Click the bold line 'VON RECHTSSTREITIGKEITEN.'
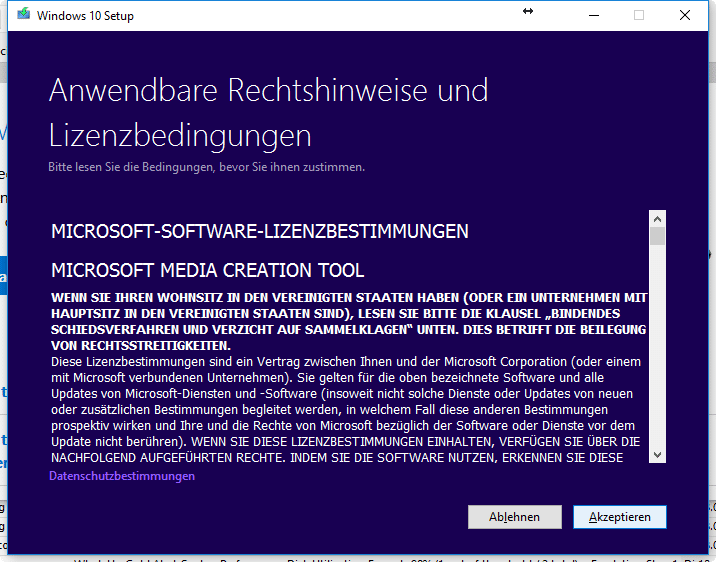This screenshot has height=562, width=716. (x=141, y=346)
